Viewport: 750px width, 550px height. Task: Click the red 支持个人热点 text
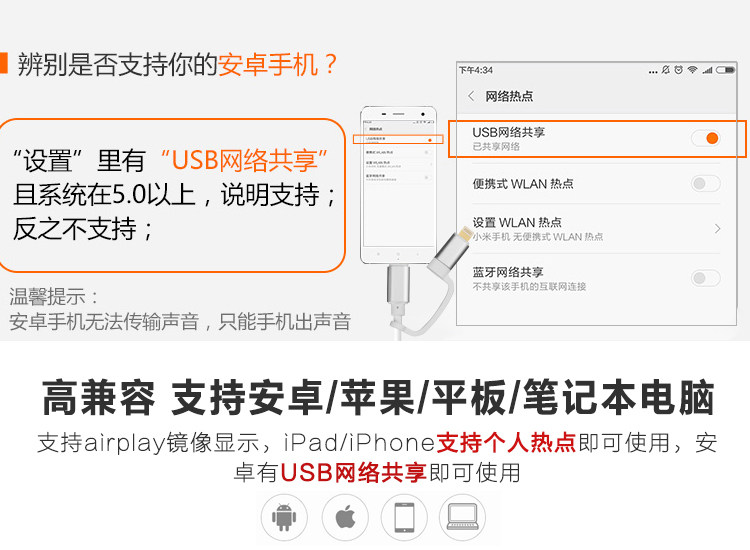click(506, 442)
